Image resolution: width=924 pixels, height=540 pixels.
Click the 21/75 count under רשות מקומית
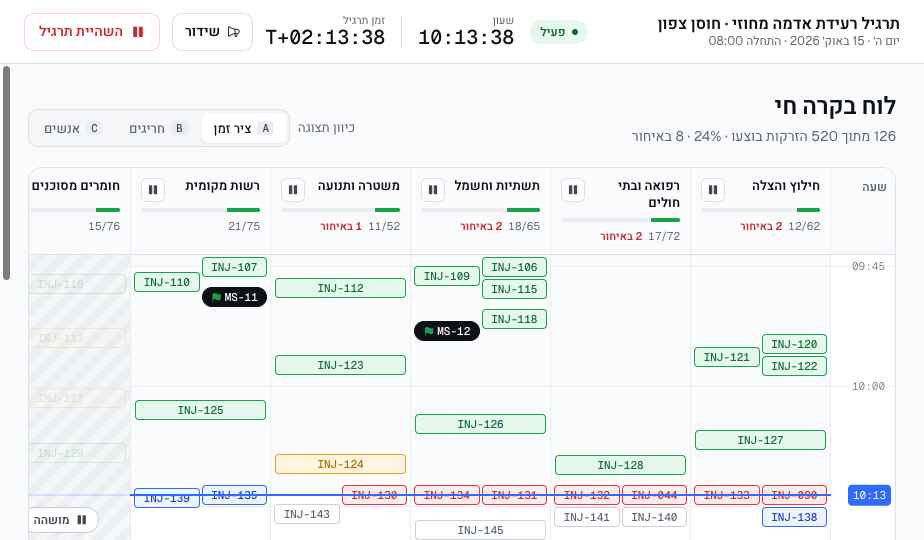(244, 226)
